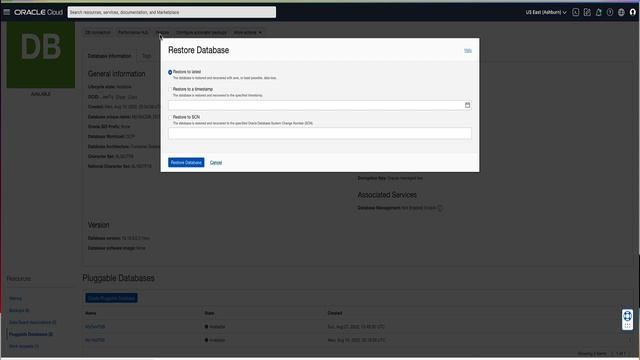Open the hamburger navigation menu

(7, 12)
